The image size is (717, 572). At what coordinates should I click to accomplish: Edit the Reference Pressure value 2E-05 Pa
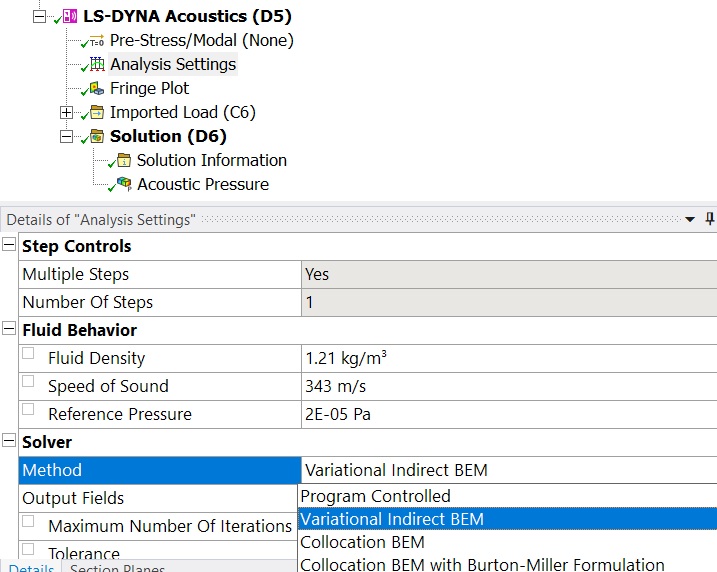[x=509, y=414]
